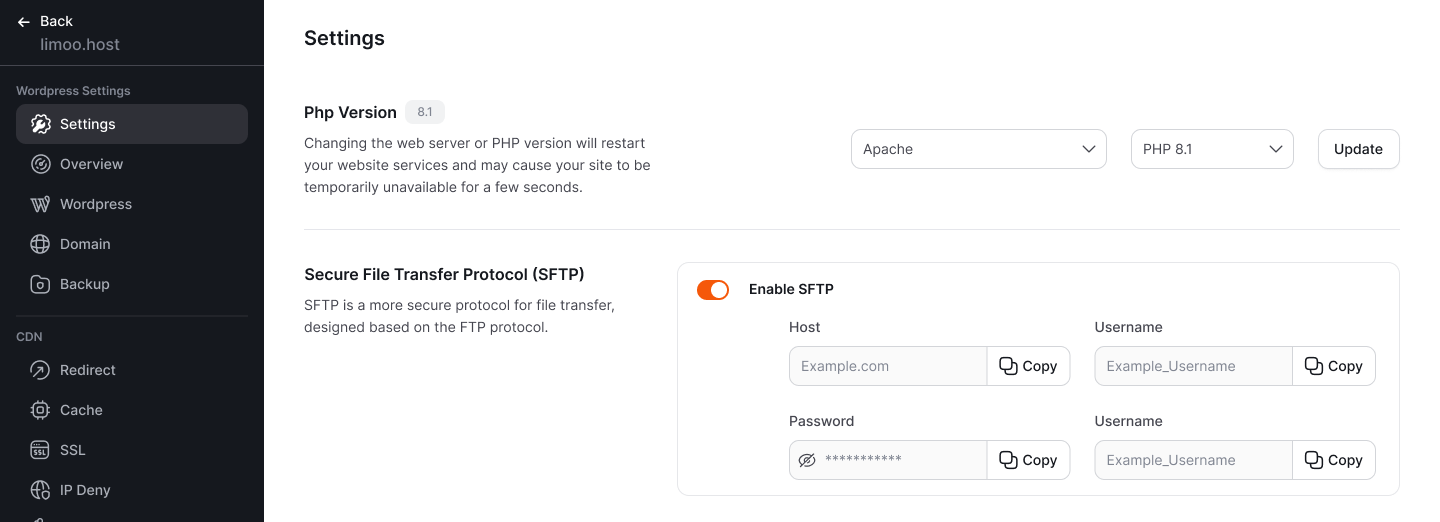1440x522 pixels.
Task: Open Domain via its globe icon
Action: pyautogui.click(x=40, y=244)
